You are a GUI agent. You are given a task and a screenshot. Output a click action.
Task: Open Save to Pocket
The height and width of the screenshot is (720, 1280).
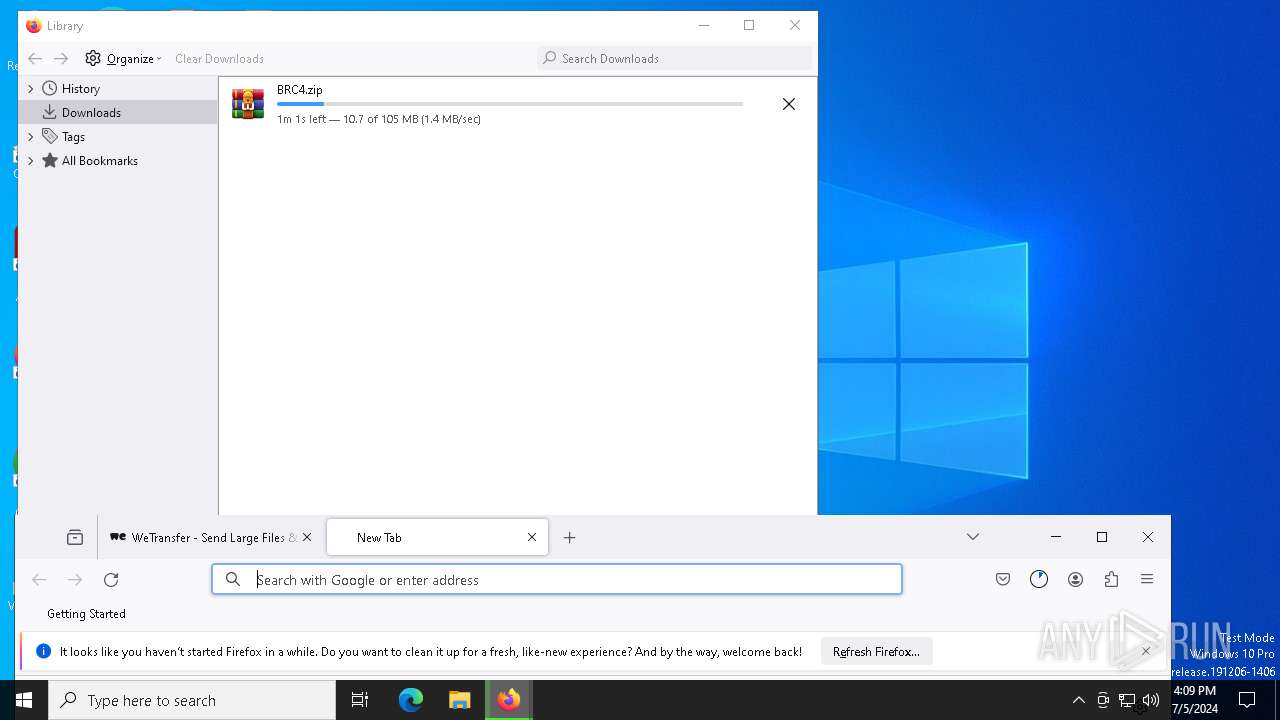[x=1003, y=579]
